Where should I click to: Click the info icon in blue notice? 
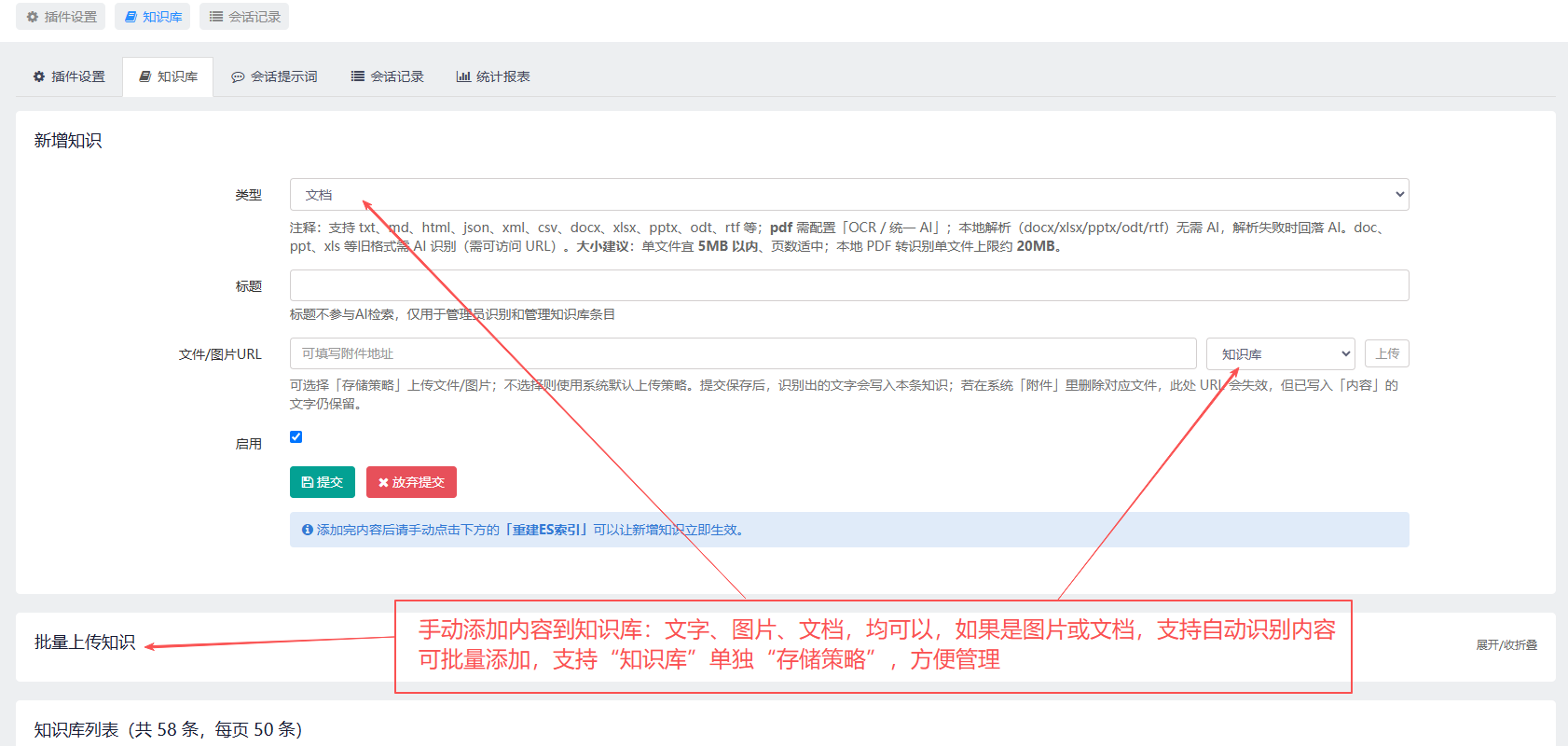click(308, 530)
